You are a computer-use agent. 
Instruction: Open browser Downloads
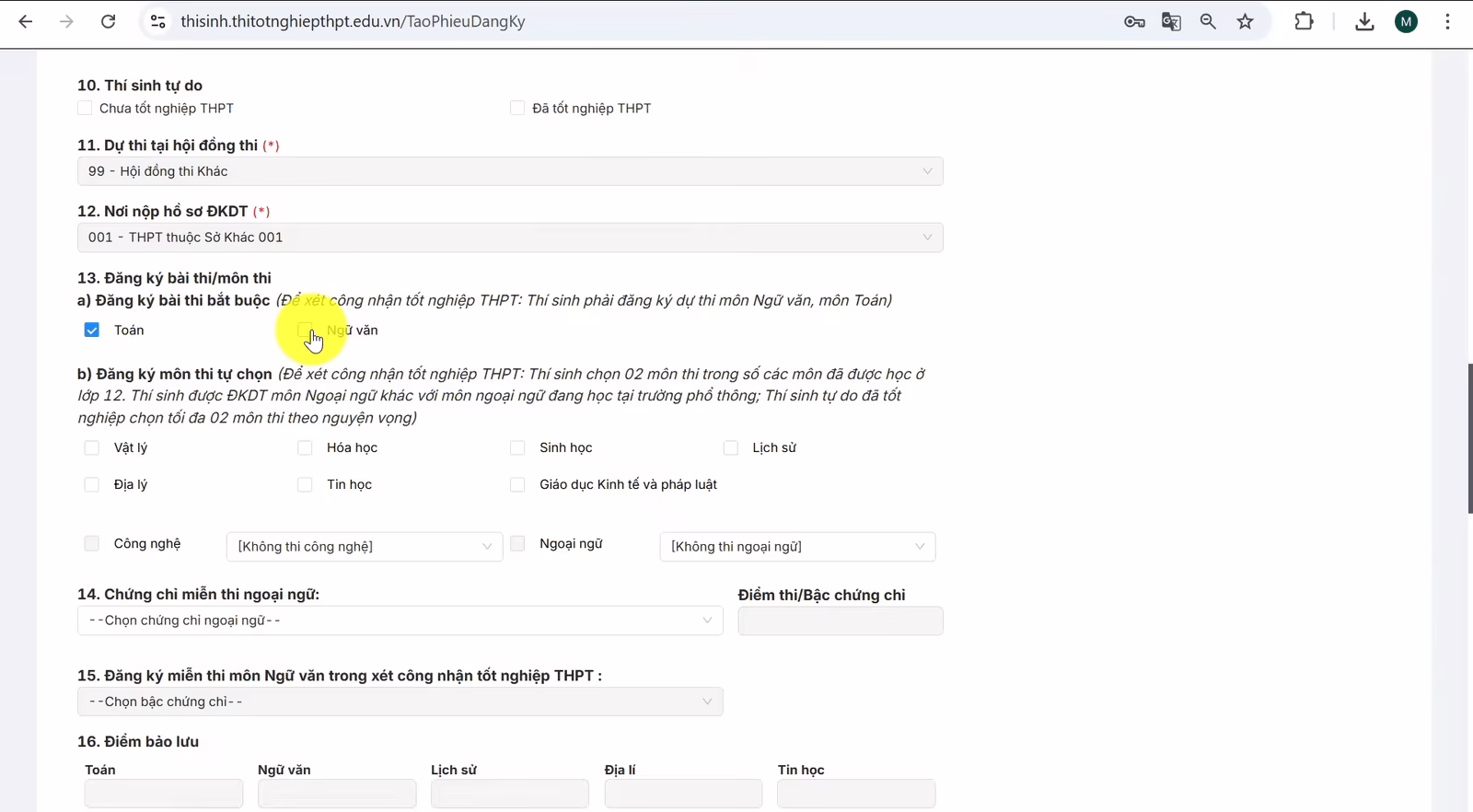click(1364, 21)
